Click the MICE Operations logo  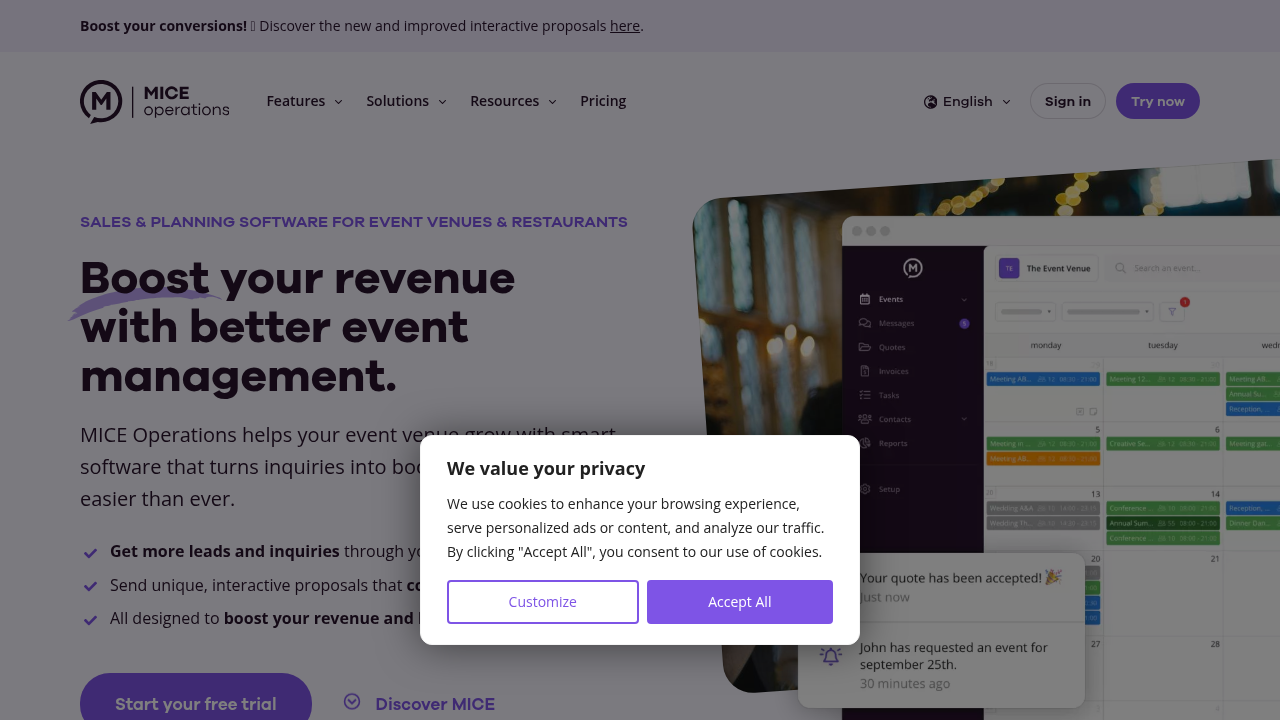(x=155, y=101)
